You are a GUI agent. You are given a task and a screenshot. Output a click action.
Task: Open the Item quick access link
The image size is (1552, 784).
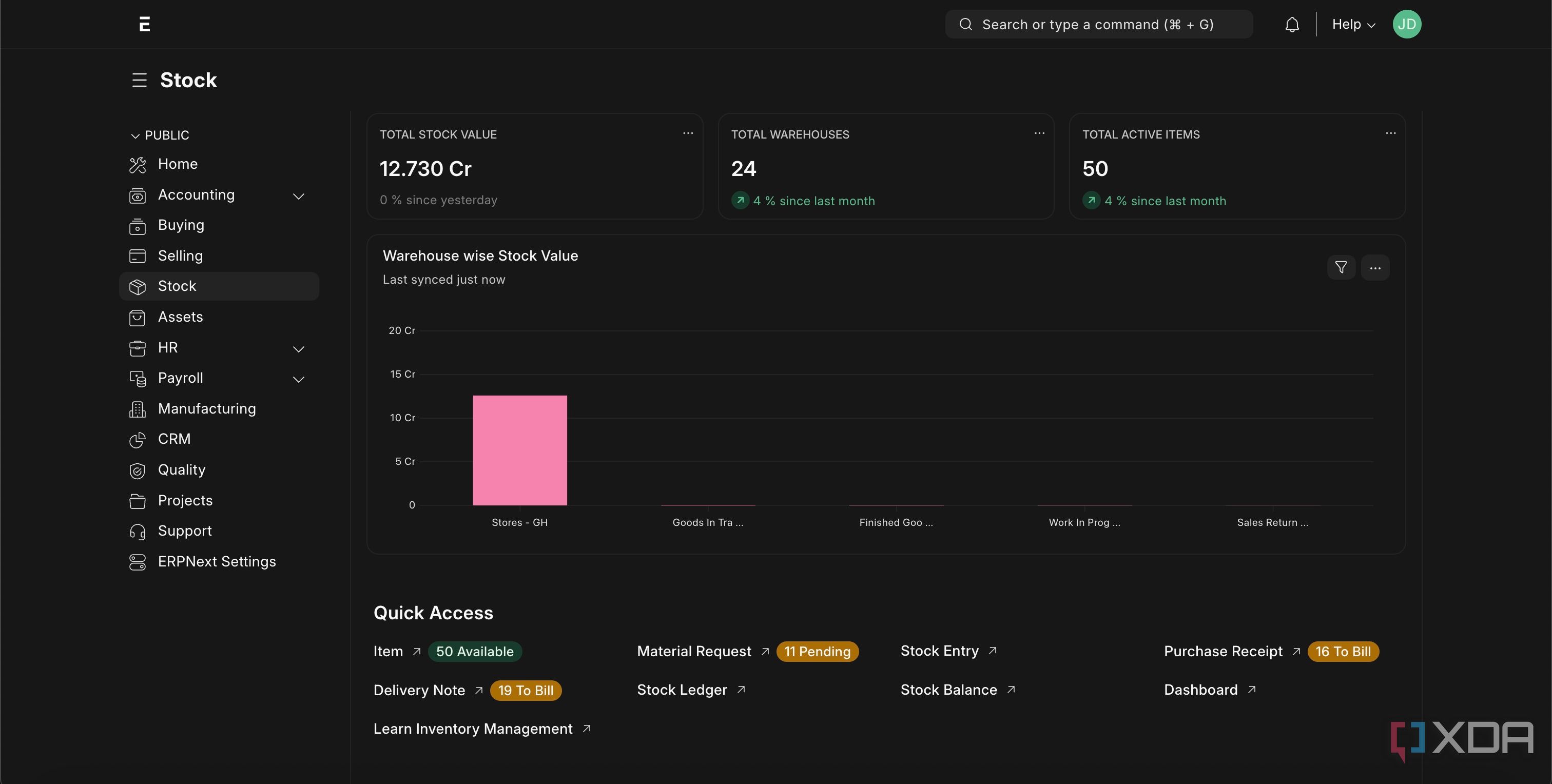(x=388, y=652)
